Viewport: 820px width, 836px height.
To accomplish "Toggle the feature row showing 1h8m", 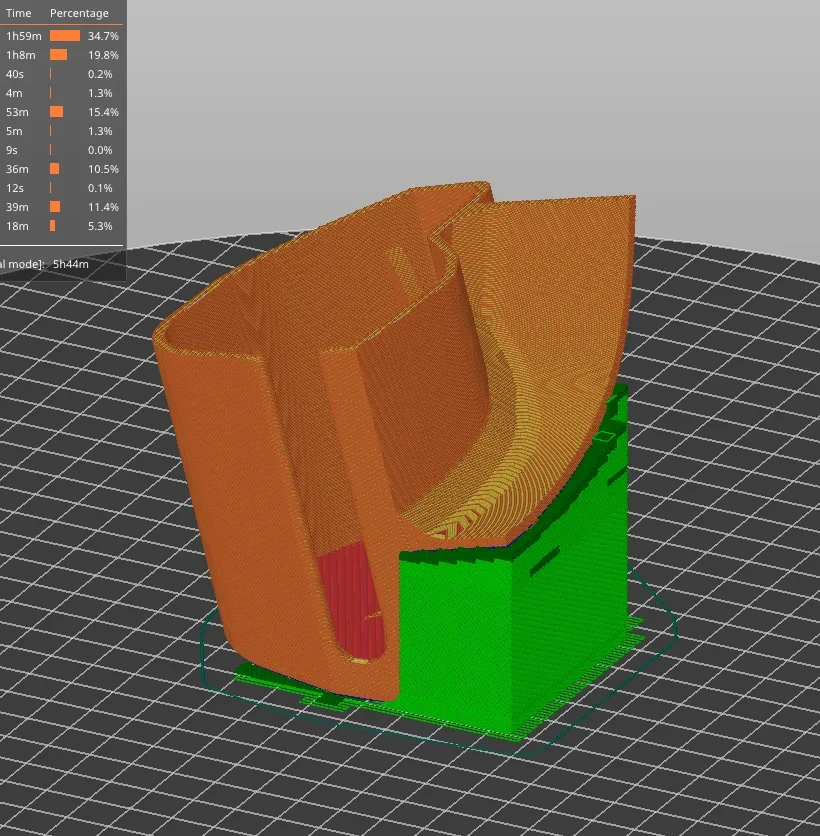I will [62, 55].
